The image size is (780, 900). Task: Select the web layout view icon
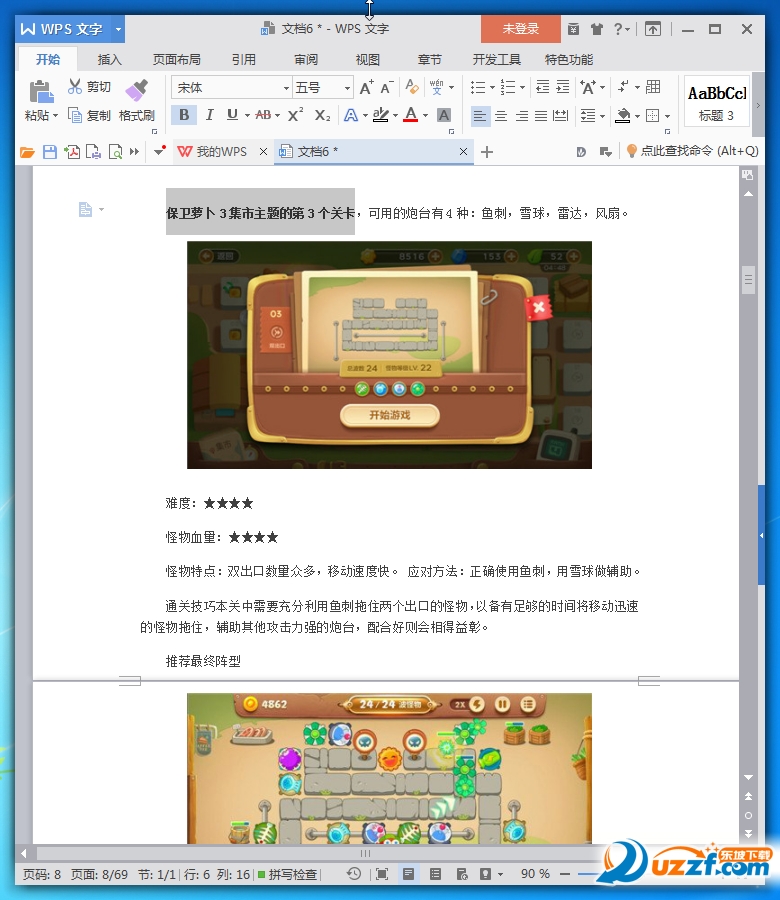pos(461,874)
